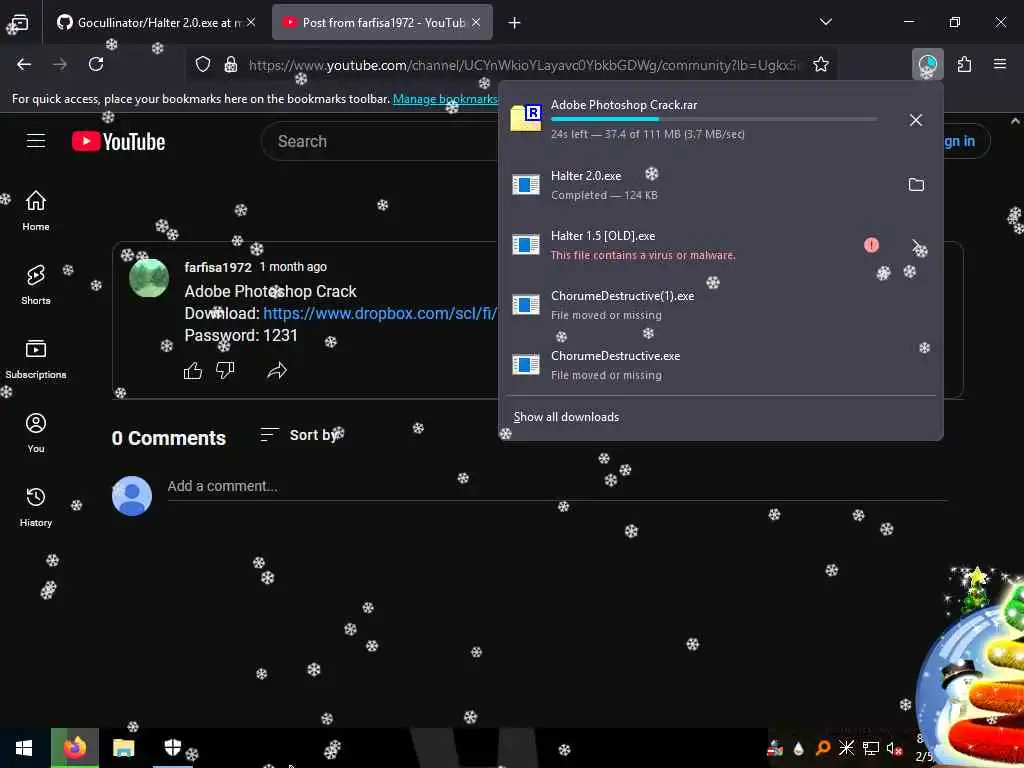Click the red malware warning icon

coord(871,245)
